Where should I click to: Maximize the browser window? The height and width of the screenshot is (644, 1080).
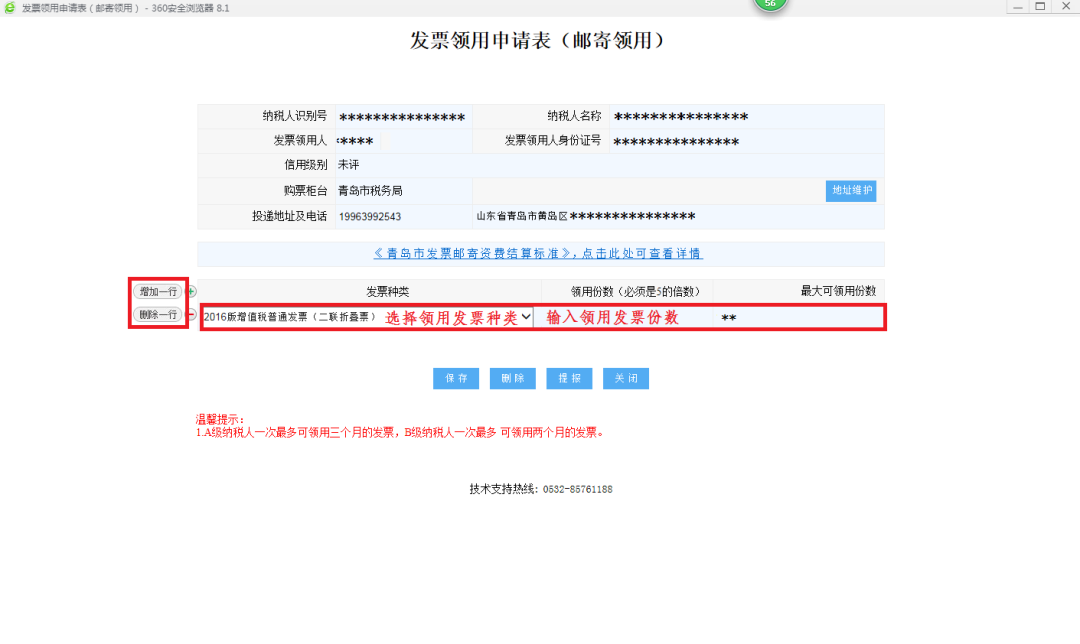click(x=1040, y=6)
